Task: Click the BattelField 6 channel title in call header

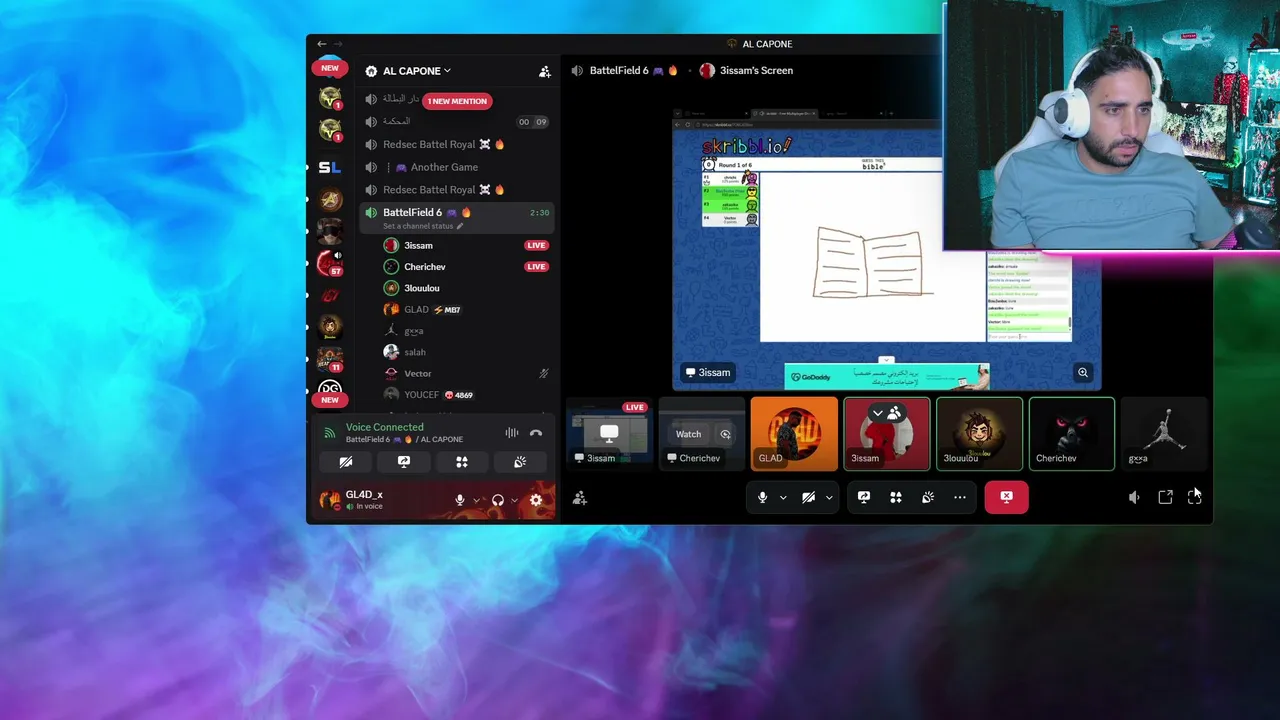Action: pos(619,71)
